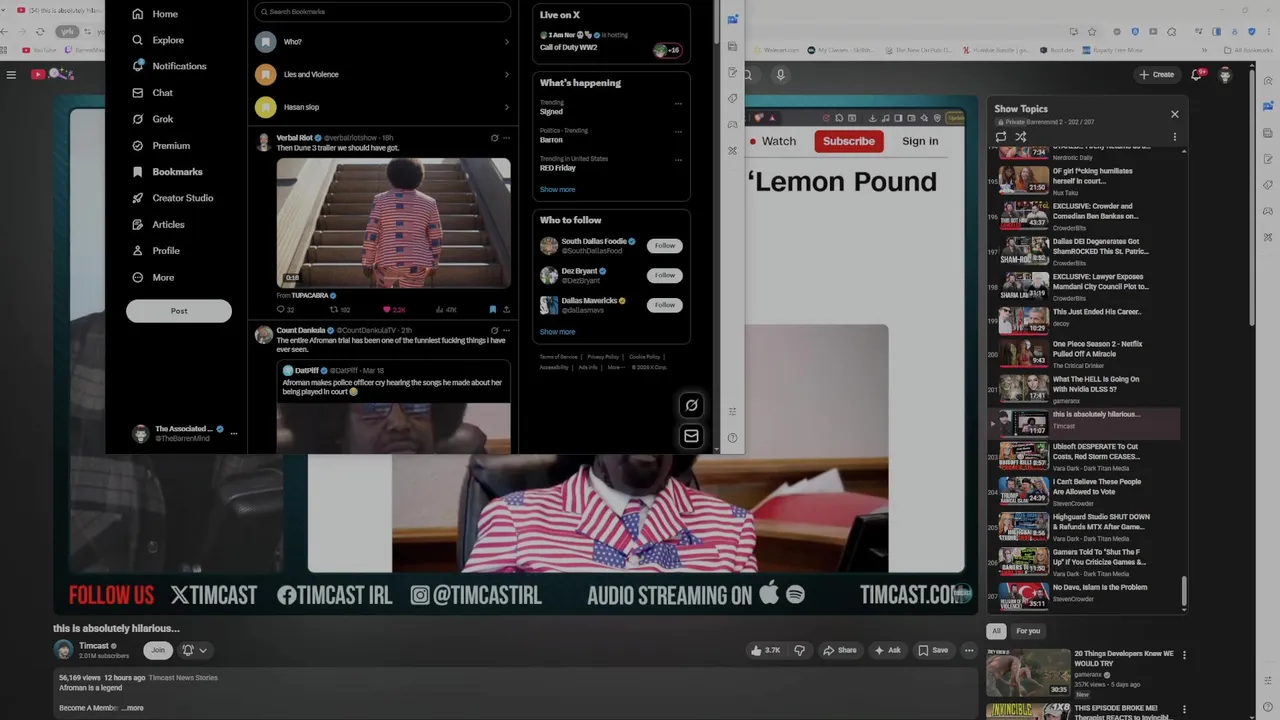1280x720 pixels.
Task: Share the Verbal Riot post
Action: pyautogui.click(x=506, y=310)
